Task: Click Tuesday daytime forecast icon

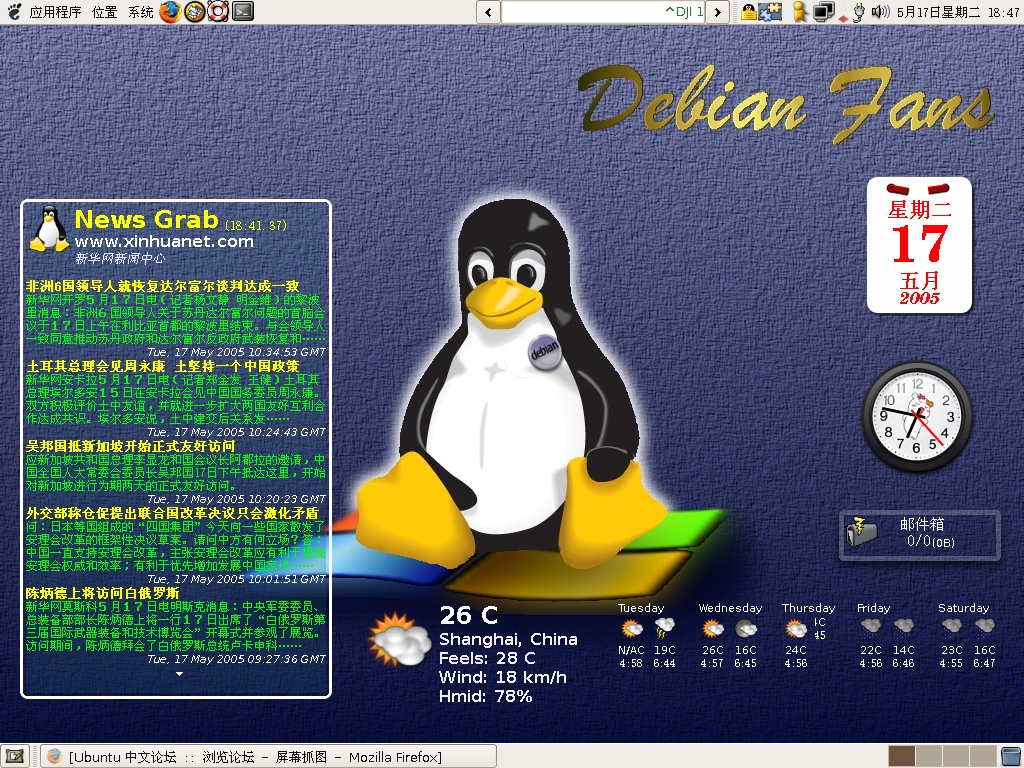Action: coord(632,628)
